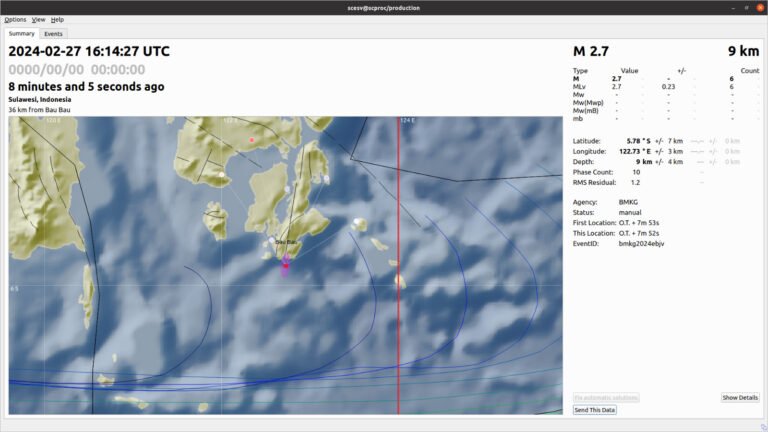Click the EventID value bmkg2024ebjv
Image resolution: width=768 pixels, height=432 pixels.
click(641, 243)
